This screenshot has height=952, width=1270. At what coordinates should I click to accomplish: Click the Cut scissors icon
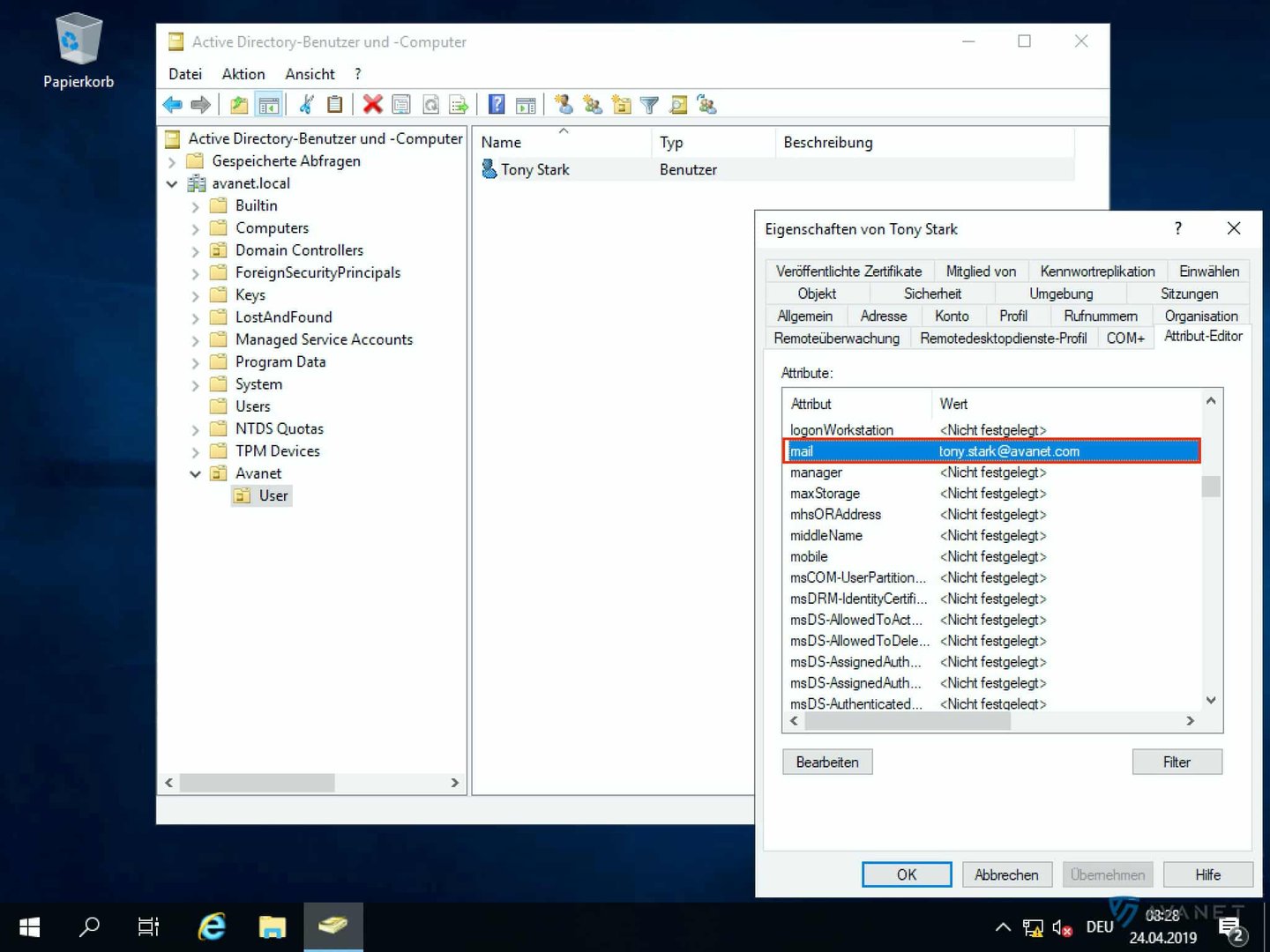click(306, 105)
